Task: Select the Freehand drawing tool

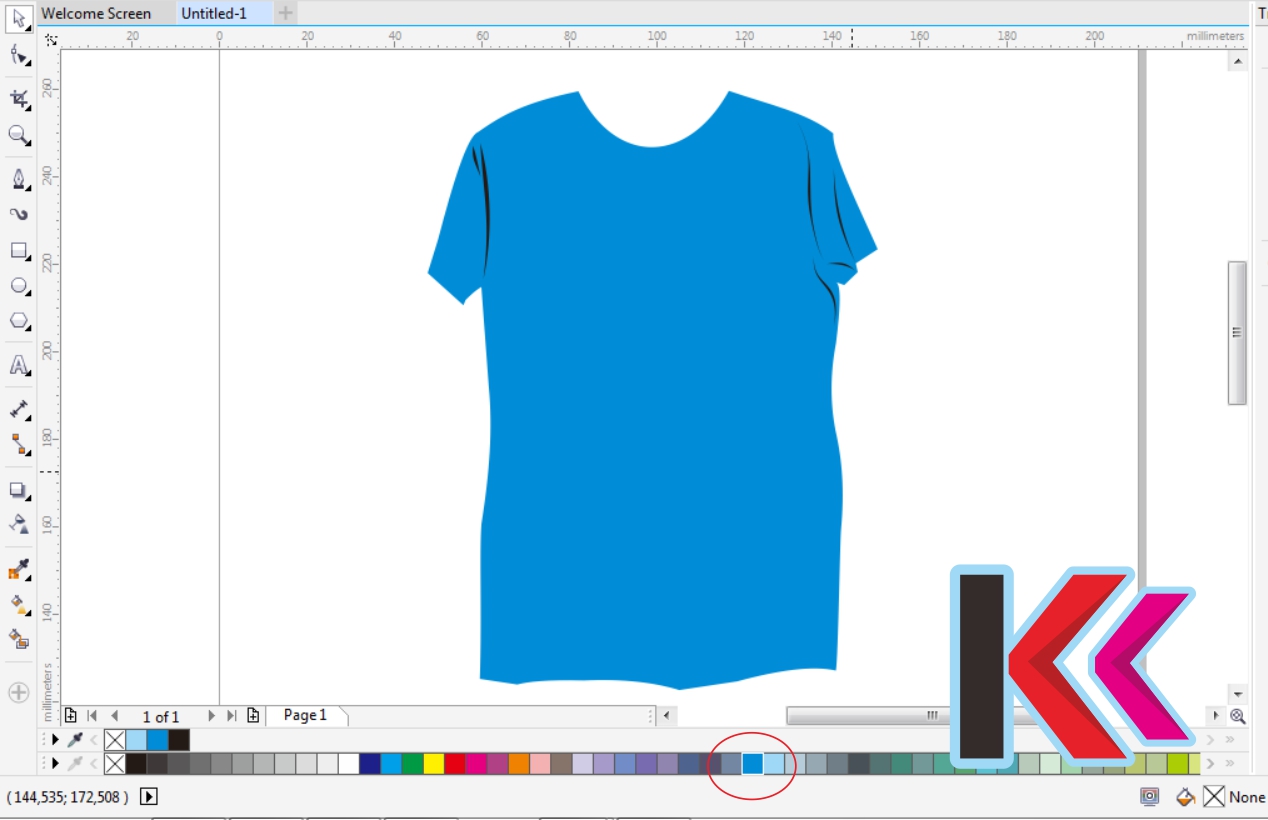Action: click(x=17, y=177)
